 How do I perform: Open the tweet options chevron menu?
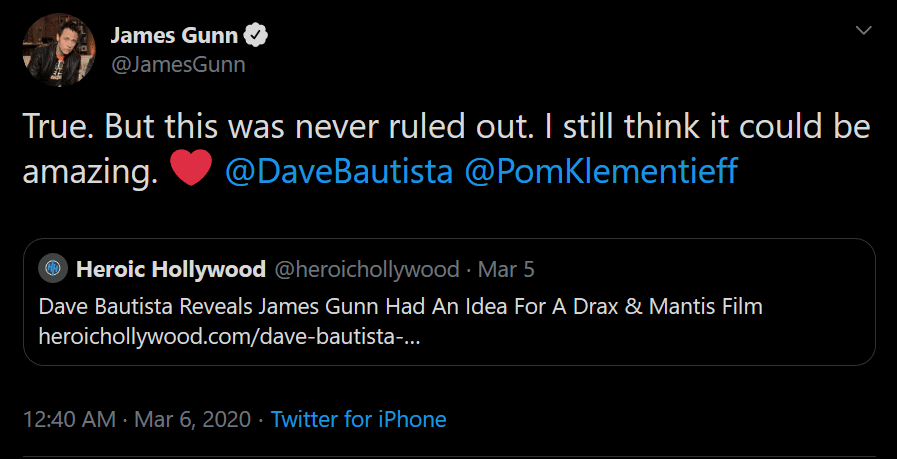click(x=864, y=32)
